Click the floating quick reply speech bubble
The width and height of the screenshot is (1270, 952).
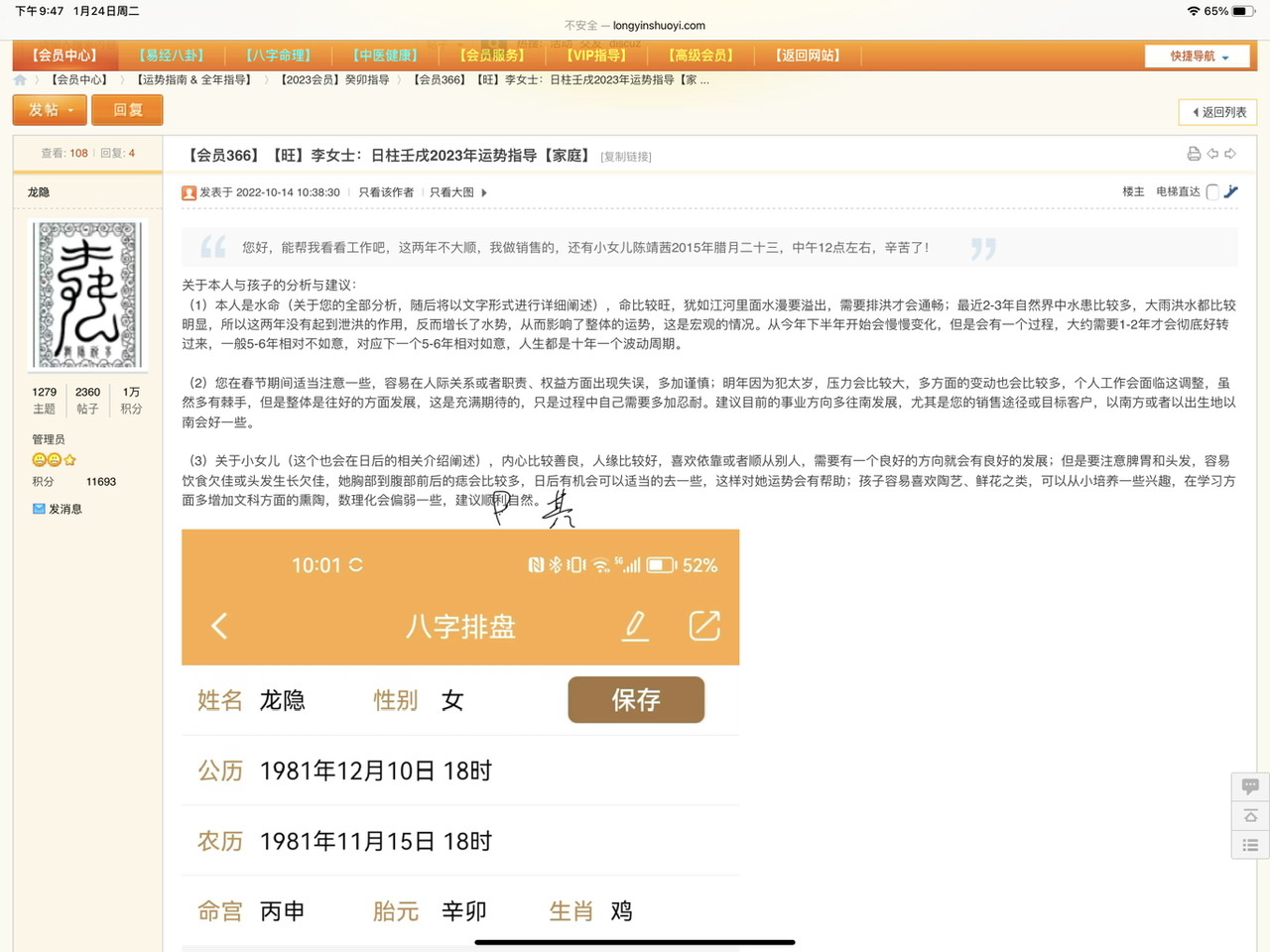point(1250,786)
